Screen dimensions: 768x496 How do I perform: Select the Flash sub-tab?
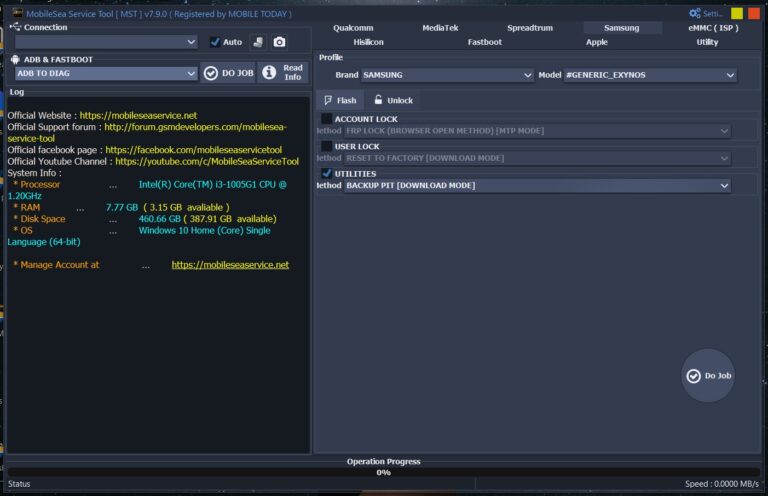click(340, 100)
